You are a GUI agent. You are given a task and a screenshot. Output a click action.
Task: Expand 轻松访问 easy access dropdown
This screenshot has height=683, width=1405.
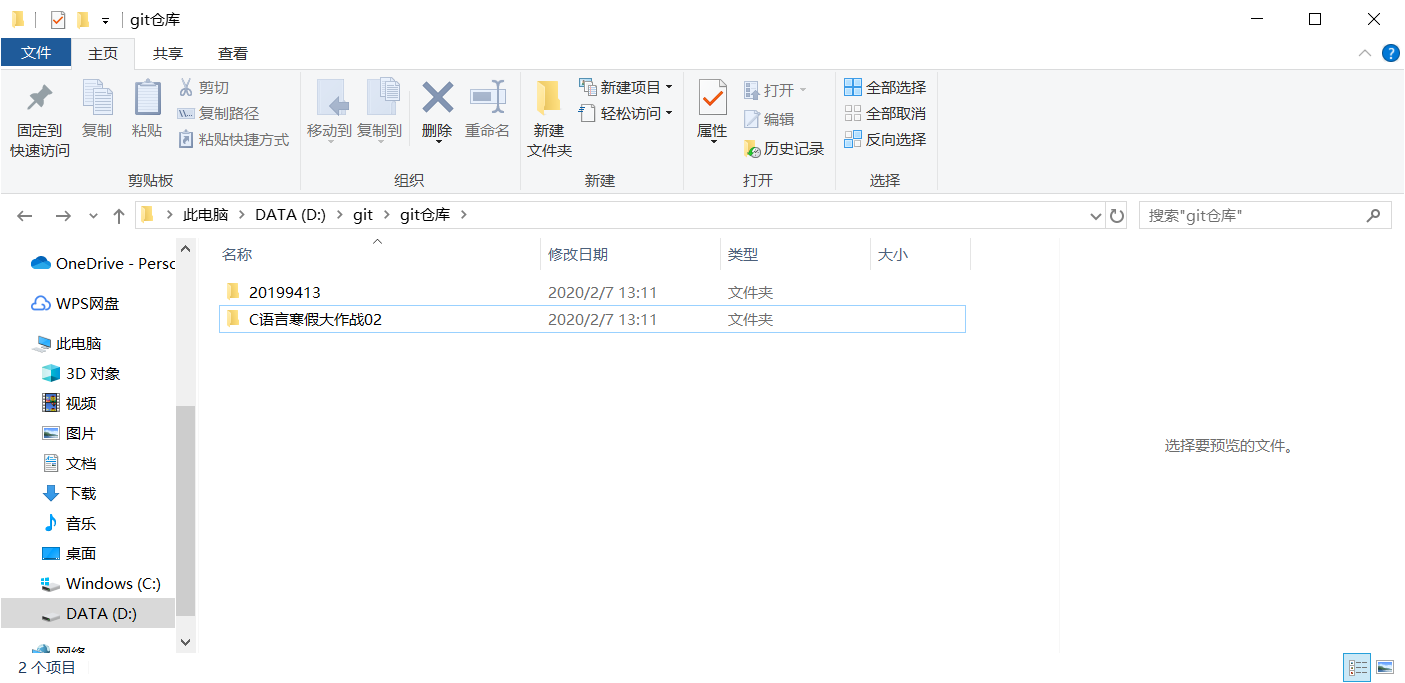[668, 114]
